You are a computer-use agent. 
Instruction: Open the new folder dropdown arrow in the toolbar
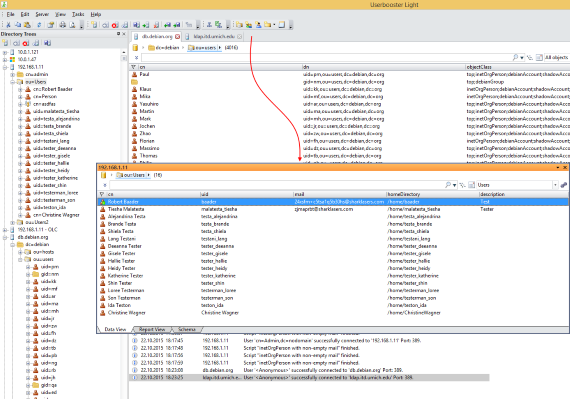coord(274,25)
